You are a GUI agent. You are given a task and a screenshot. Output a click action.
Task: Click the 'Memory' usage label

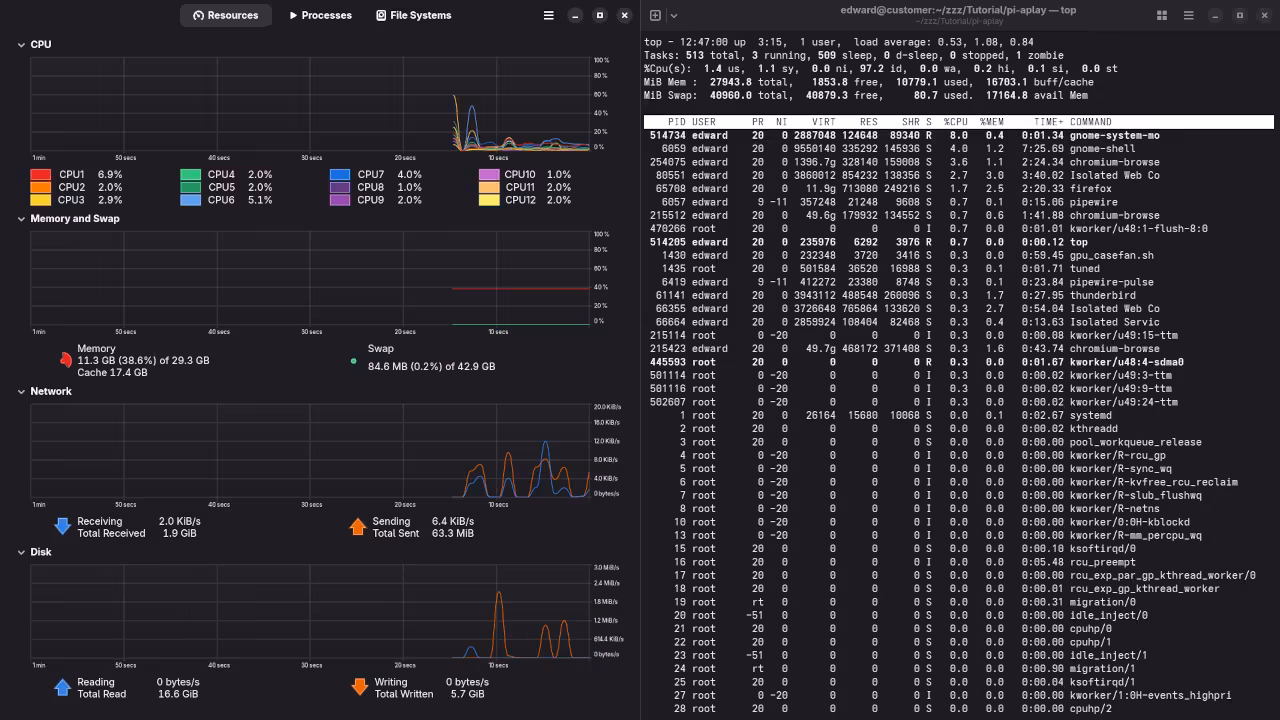97,348
